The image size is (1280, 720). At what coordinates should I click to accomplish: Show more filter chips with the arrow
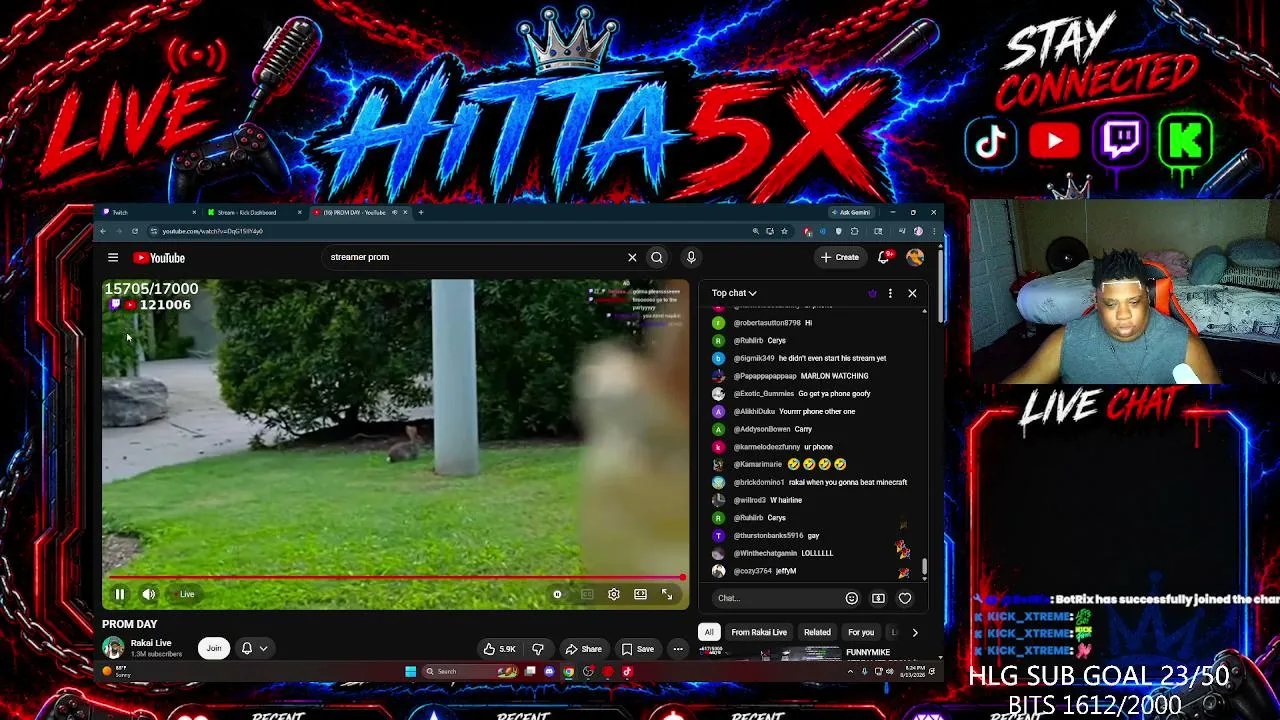pyautogui.click(x=914, y=632)
